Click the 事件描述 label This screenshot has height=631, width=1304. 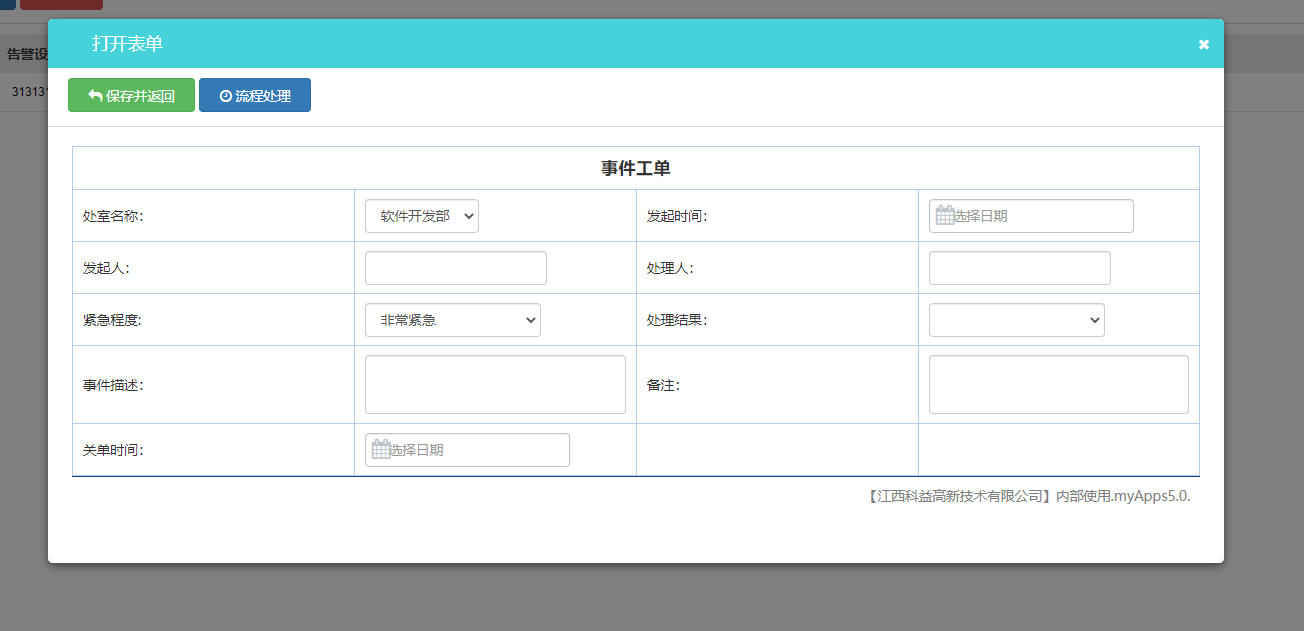click(113, 385)
